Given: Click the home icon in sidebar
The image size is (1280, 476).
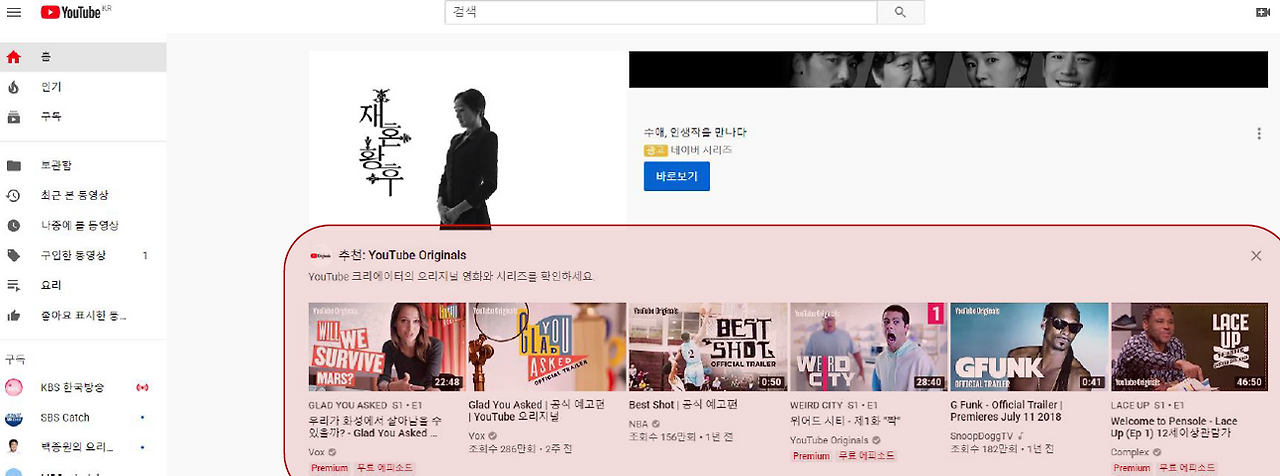Looking at the screenshot, I should (14, 57).
